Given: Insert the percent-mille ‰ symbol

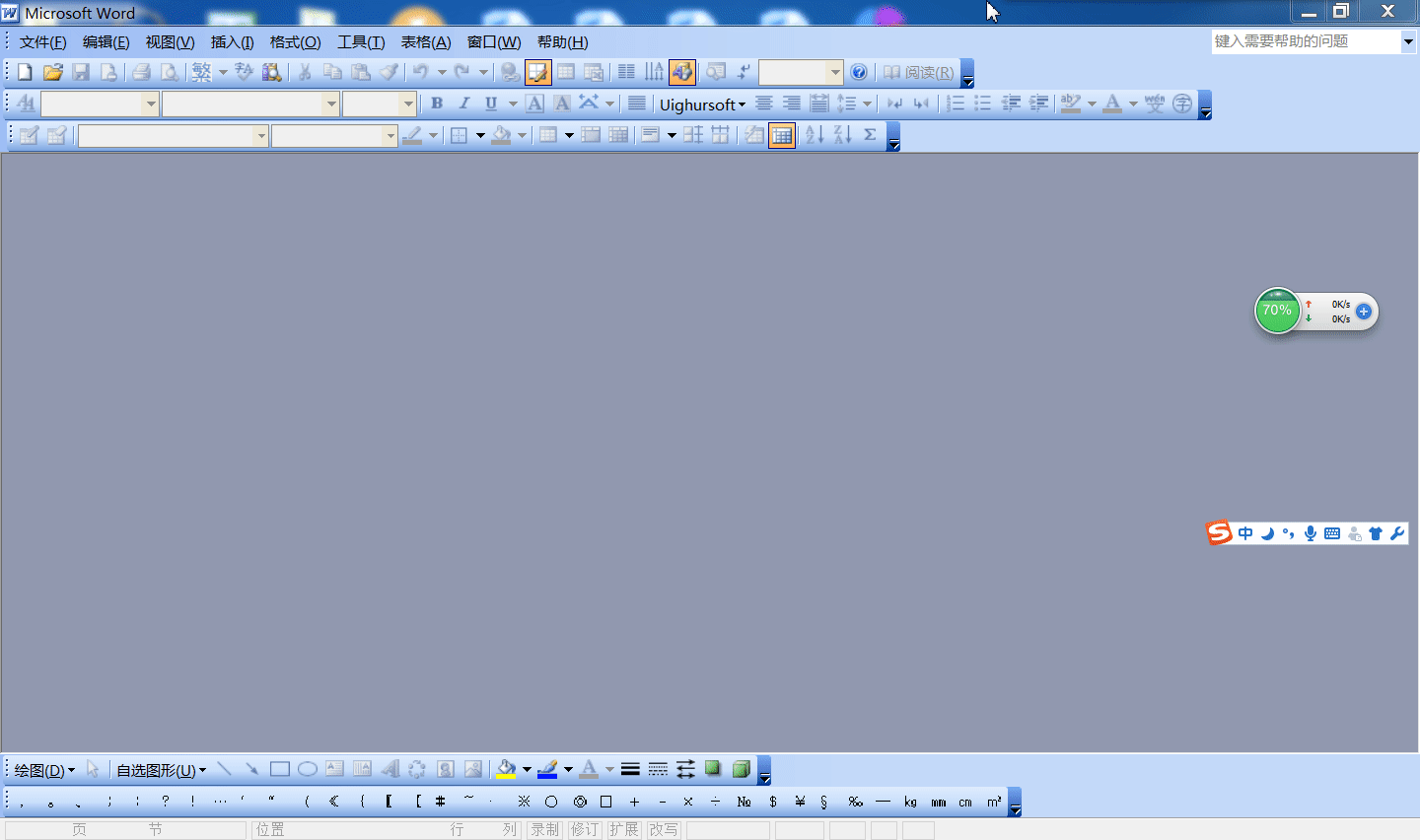Looking at the screenshot, I should pyautogui.click(x=855, y=802).
